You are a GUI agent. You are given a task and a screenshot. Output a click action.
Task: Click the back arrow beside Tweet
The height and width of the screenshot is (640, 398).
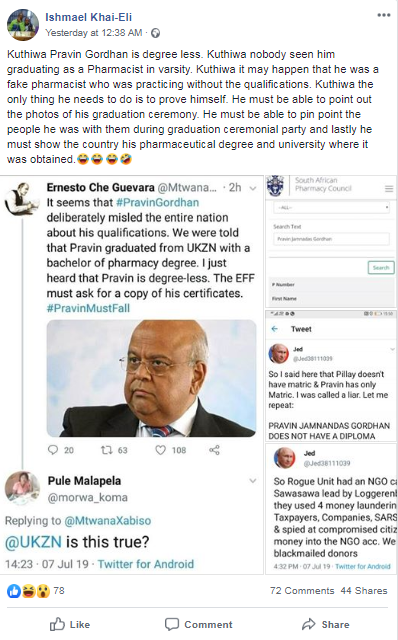pyautogui.click(x=275, y=329)
